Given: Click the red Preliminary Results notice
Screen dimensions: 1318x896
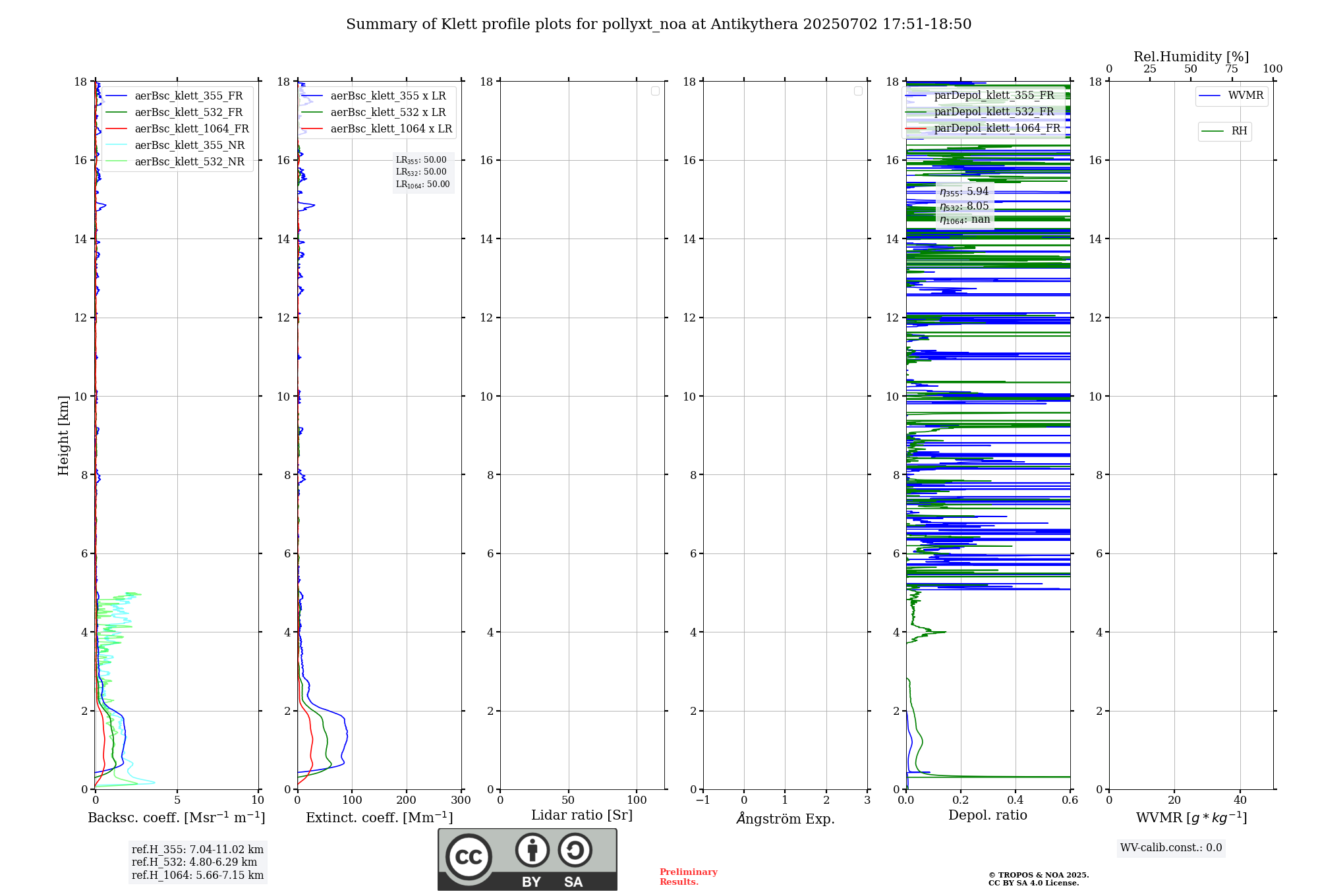Looking at the screenshot, I should pyautogui.click(x=689, y=877).
